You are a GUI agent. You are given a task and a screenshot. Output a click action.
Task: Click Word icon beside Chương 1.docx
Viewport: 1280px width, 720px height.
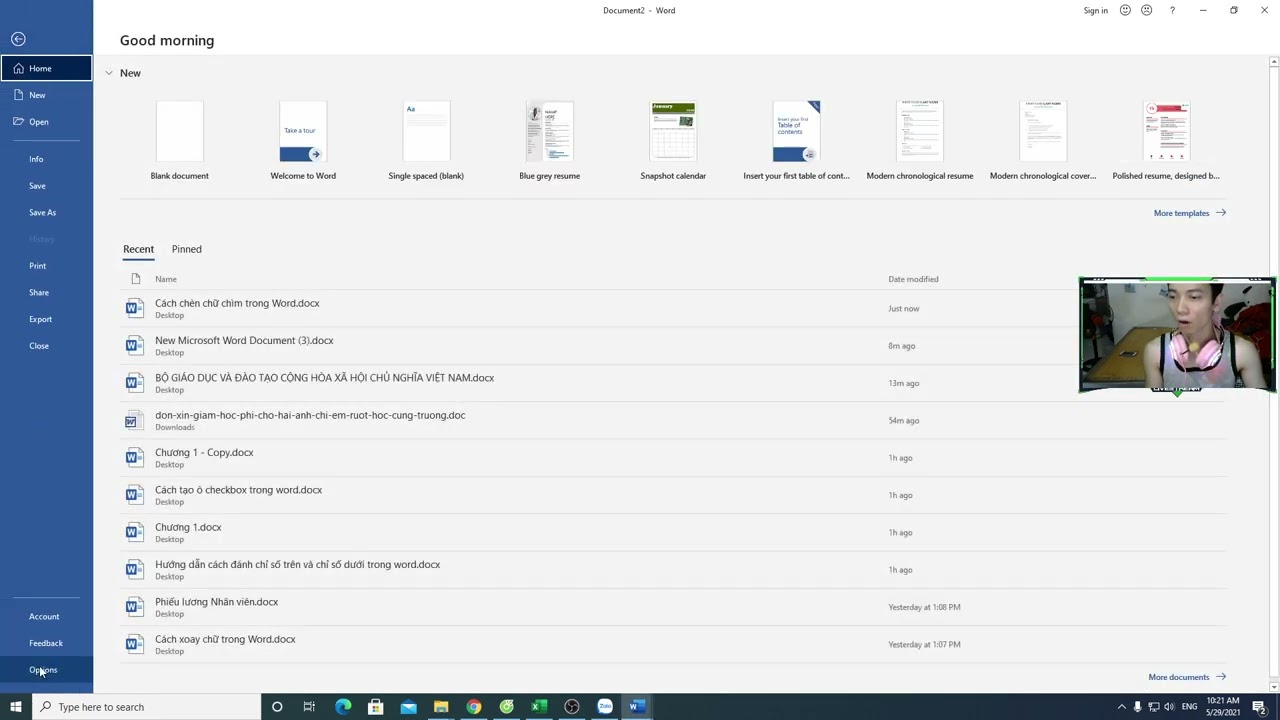(135, 532)
